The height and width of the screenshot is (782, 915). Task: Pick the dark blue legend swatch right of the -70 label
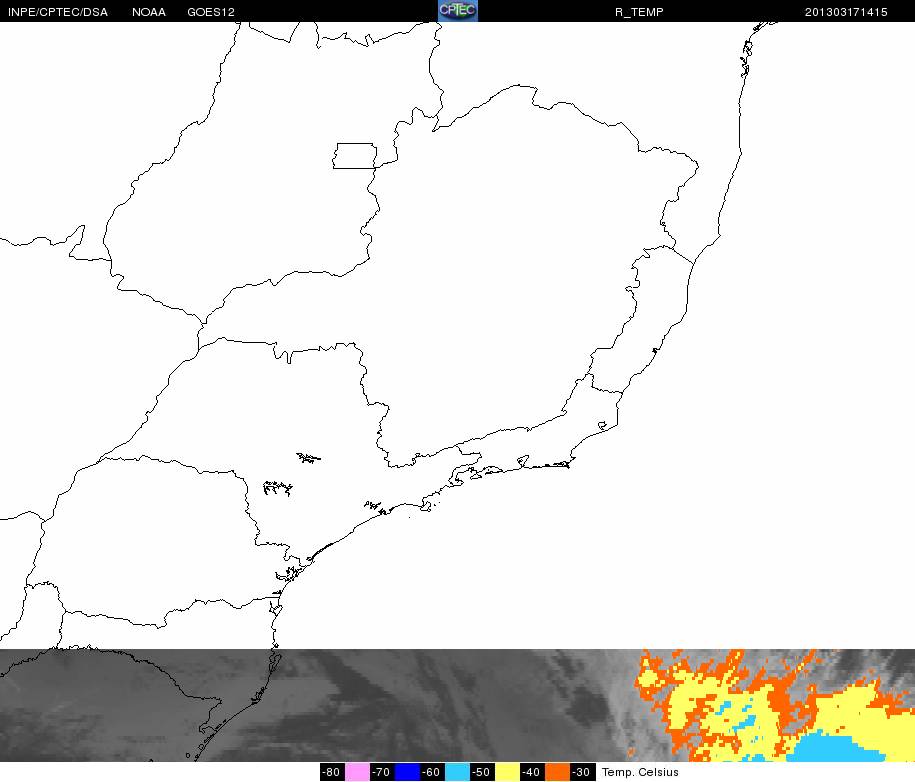(407, 772)
